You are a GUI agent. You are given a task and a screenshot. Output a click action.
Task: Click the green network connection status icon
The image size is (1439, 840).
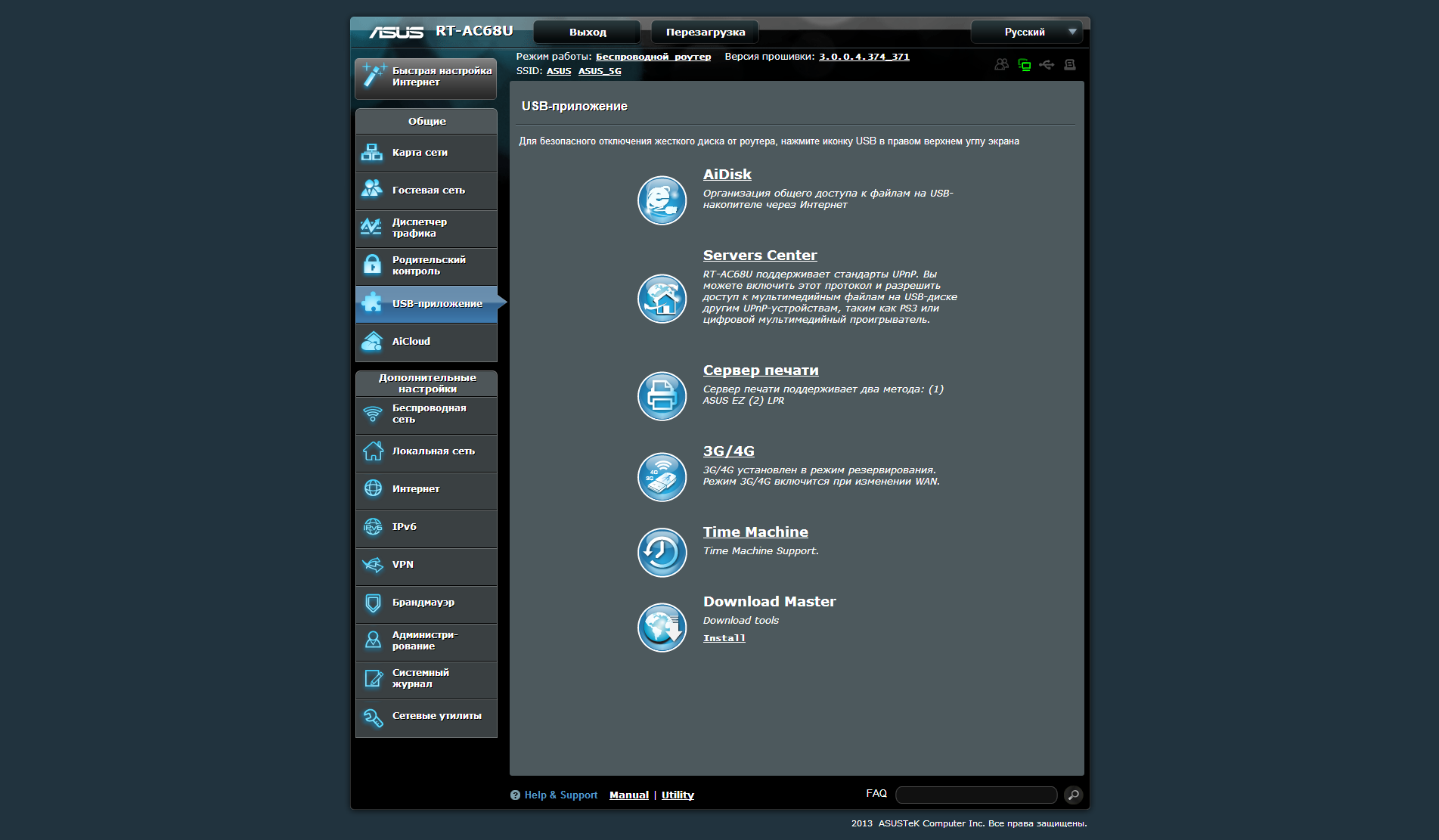pyautogui.click(x=1024, y=65)
